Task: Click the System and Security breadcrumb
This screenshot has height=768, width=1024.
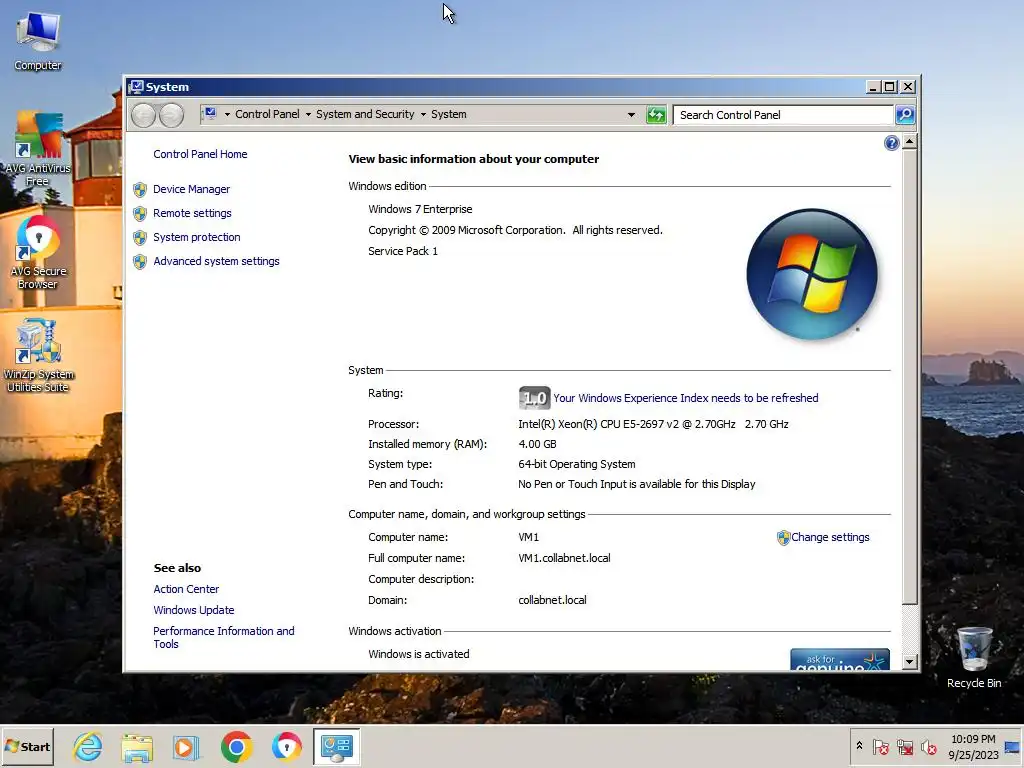Action: tap(365, 114)
